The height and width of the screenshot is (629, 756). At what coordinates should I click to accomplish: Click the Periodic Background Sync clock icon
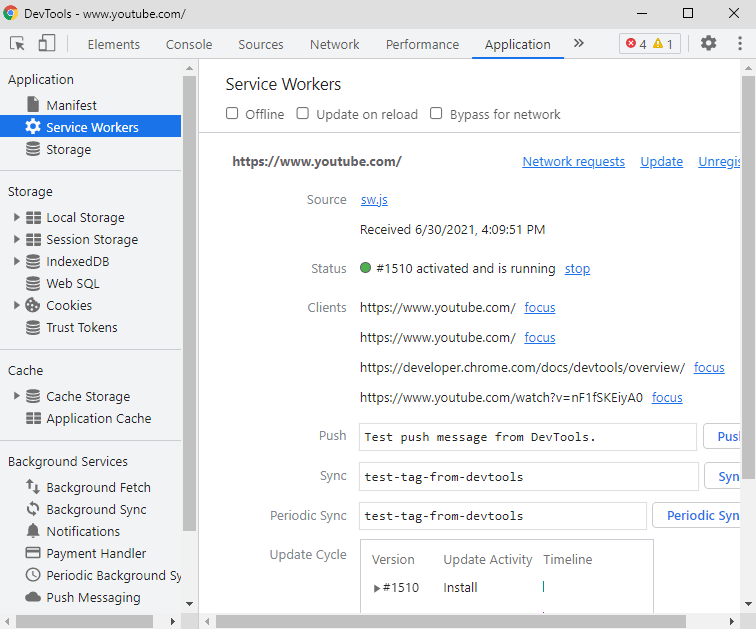pyautogui.click(x=33, y=575)
